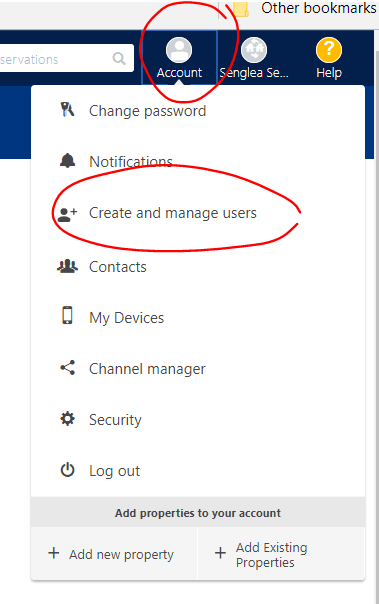Open the Other bookmarks folder icon
The height and width of the screenshot is (604, 379).
pyautogui.click(x=241, y=9)
